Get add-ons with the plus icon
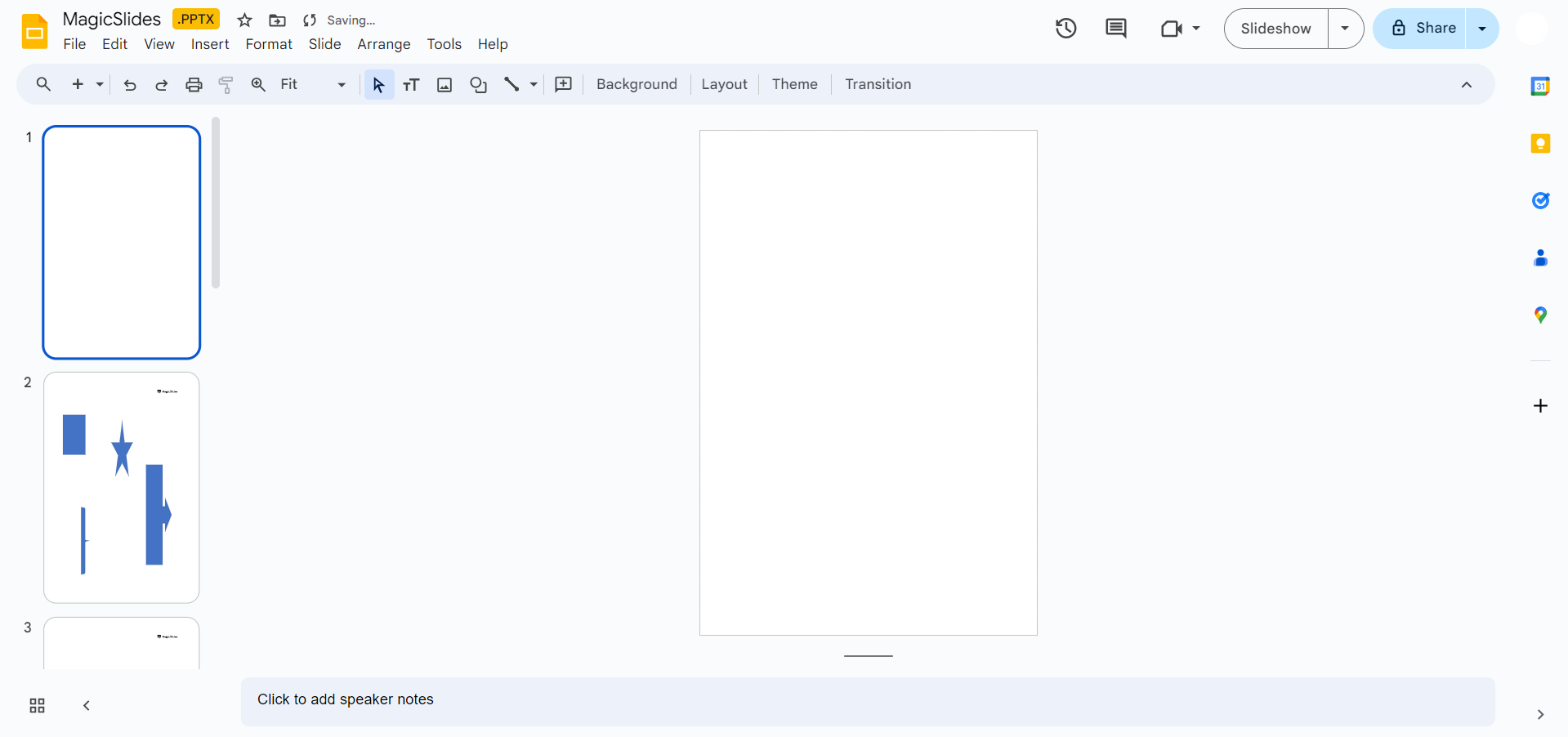The height and width of the screenshot is (737, 1568). 1540,406
